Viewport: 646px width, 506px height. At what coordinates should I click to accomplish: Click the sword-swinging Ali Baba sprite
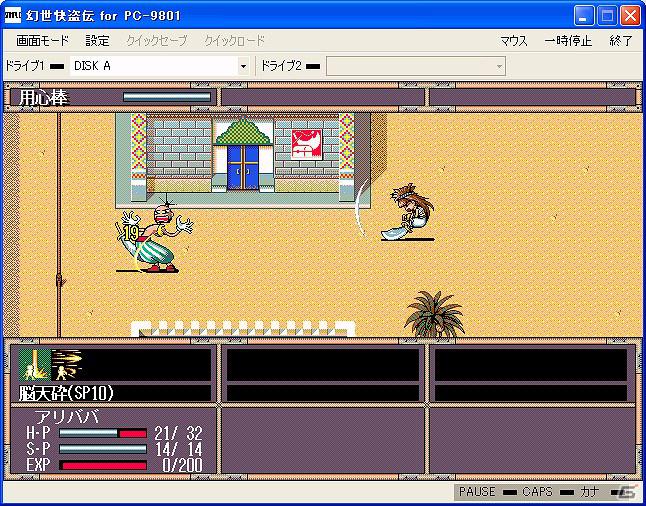click(x=408, y=212)
